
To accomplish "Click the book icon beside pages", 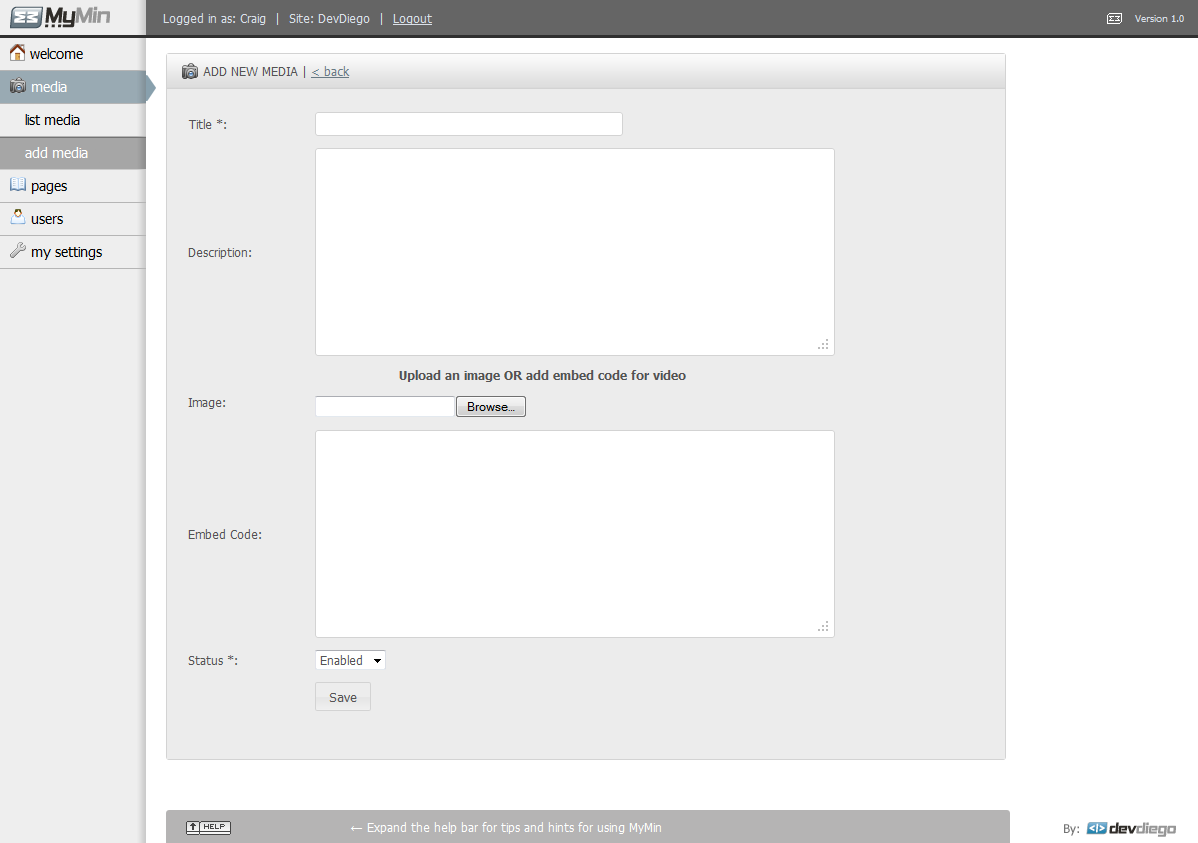I will point(17,185).
